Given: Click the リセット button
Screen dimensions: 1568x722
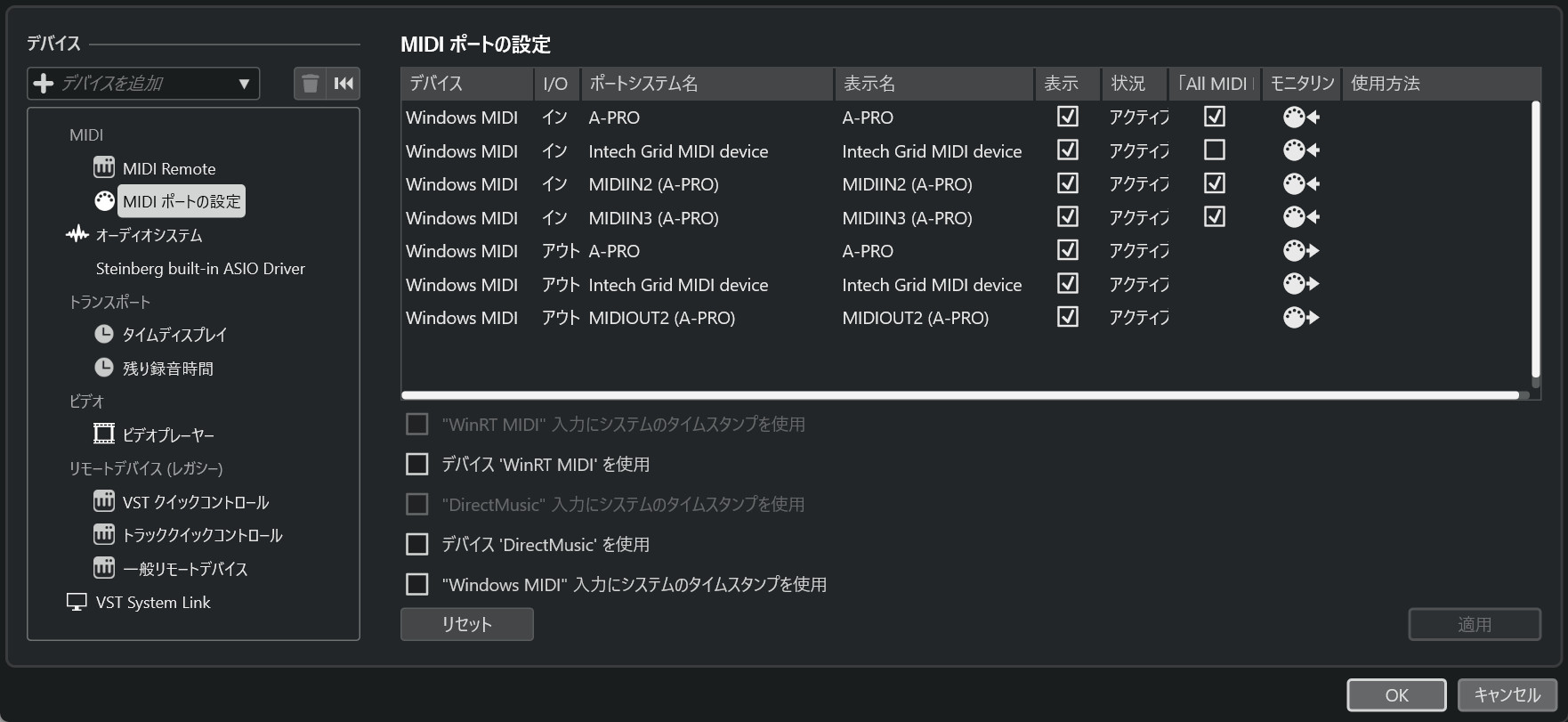Looking at the screenshot, I should point(466,624).
